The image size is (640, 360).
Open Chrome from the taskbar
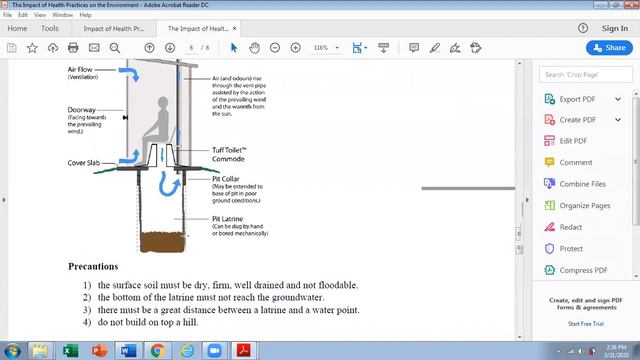click(x=158, y=351)
